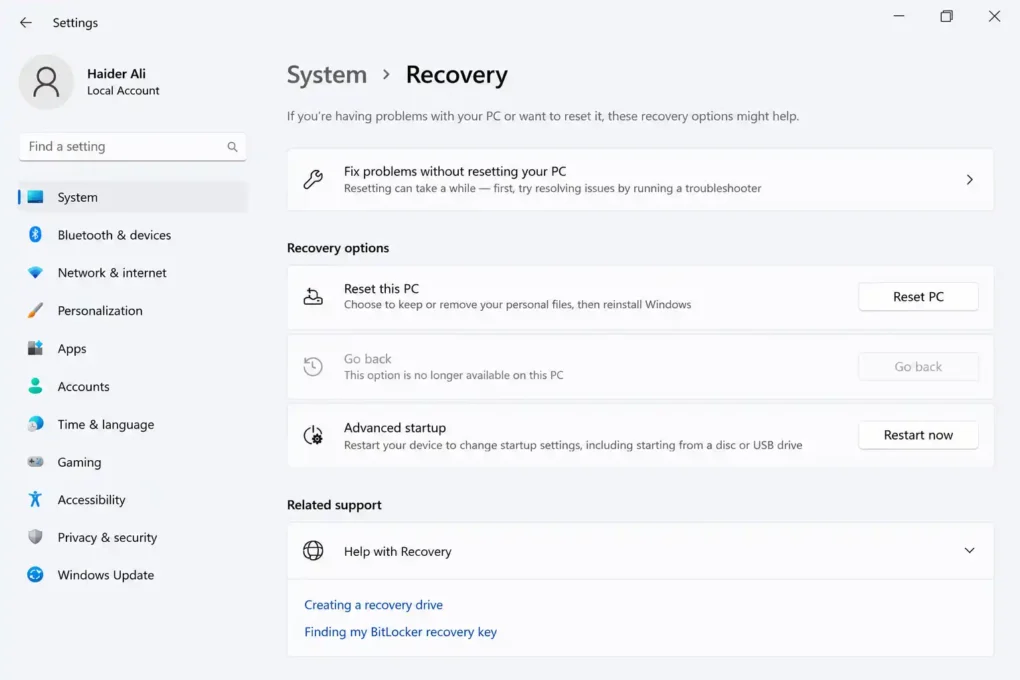The height and width of the screenshot is (680, 1020).
Task: Open Accessibility settings
Action: click(133, 500)
